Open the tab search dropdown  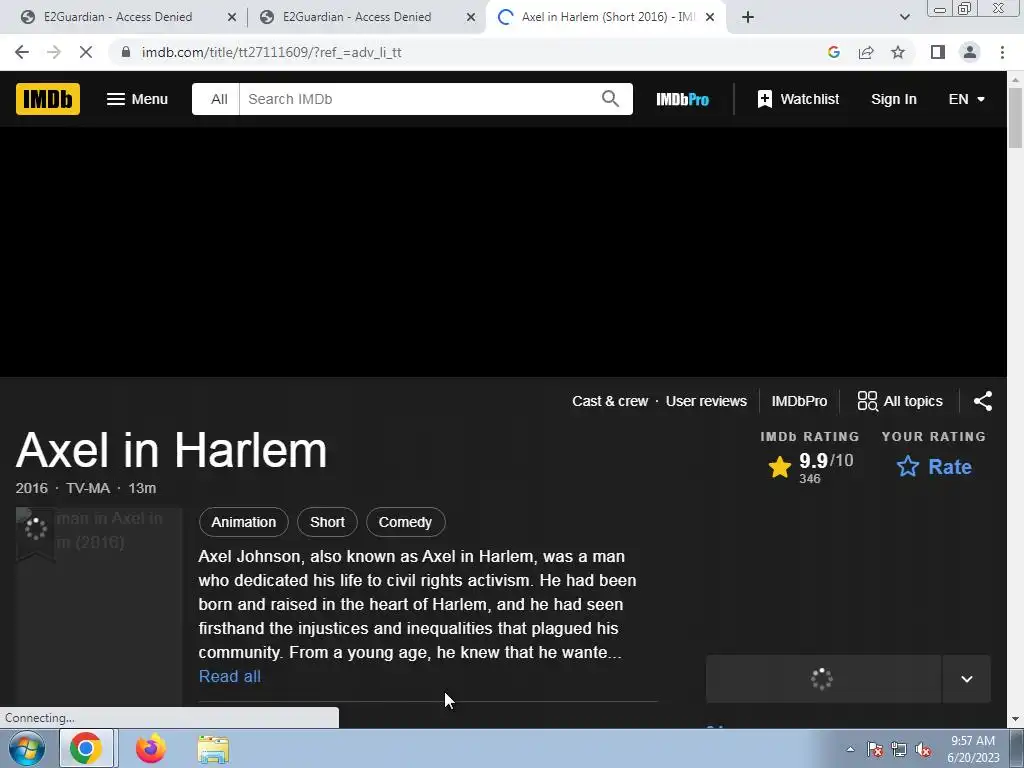(x=904, y=18)
